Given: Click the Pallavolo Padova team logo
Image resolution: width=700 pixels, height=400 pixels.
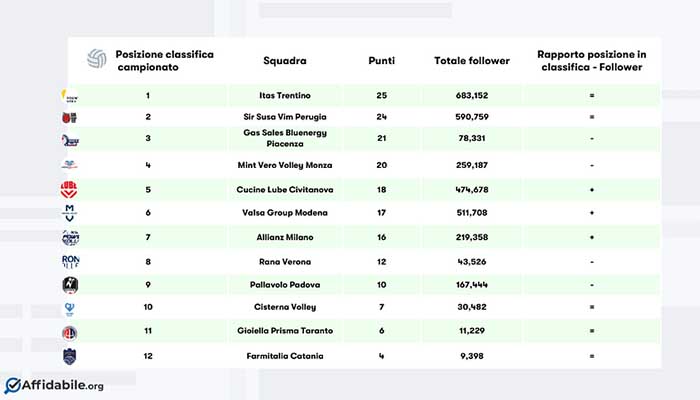Looking at the screenshot, I should tap(70, 285).
